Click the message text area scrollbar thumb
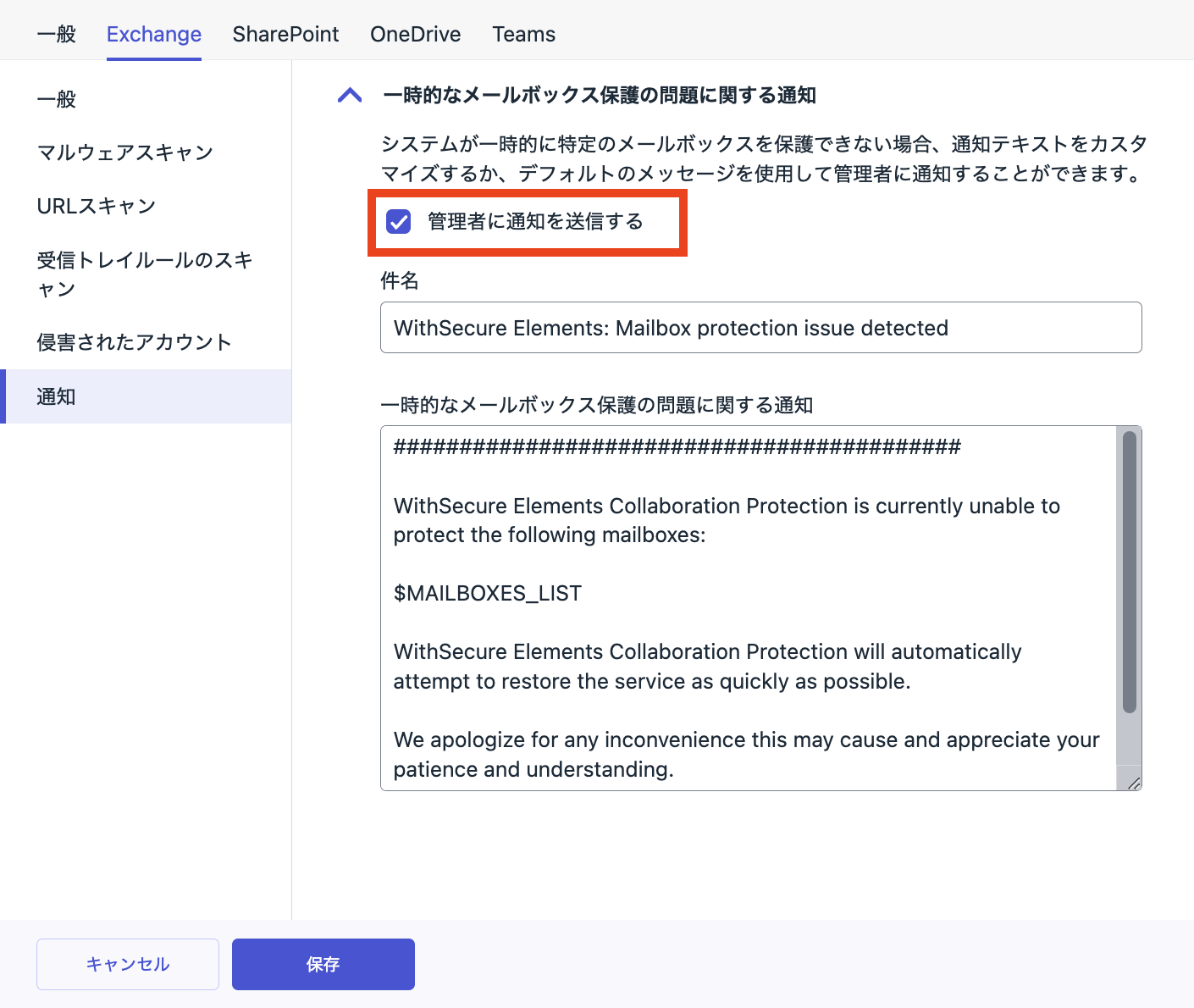 1129,572
